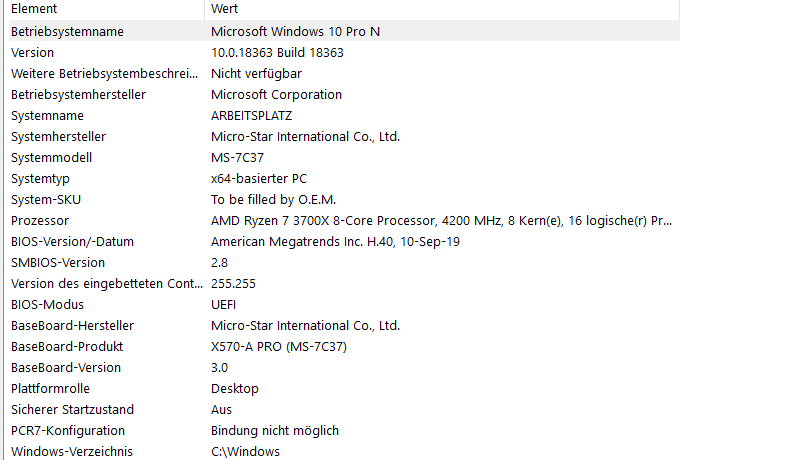
Task: Select the Weitere Betriebssystembeschreibung row
Action: point(344,73)
